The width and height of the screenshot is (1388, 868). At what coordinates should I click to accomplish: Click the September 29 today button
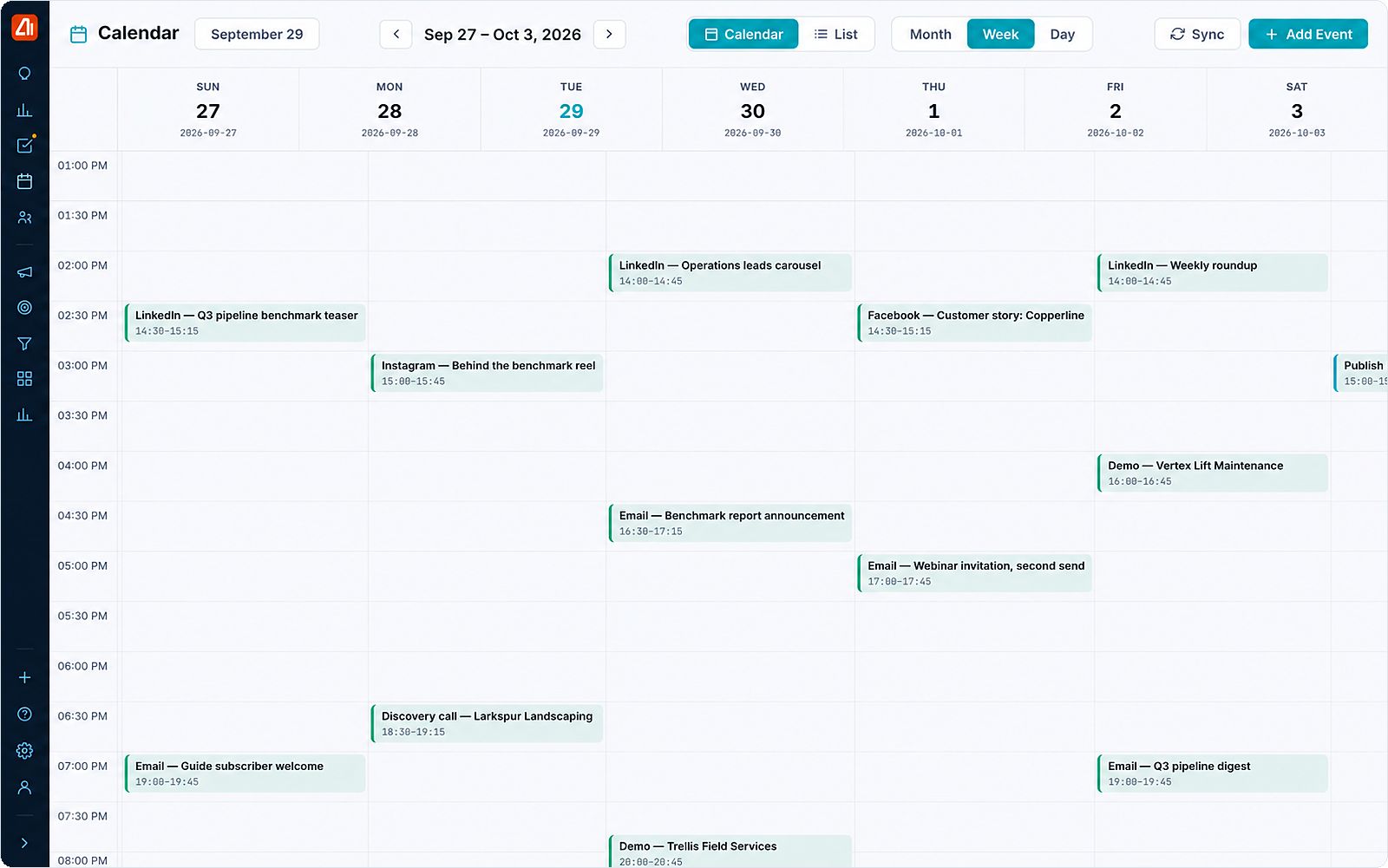(x=257, y=34)
